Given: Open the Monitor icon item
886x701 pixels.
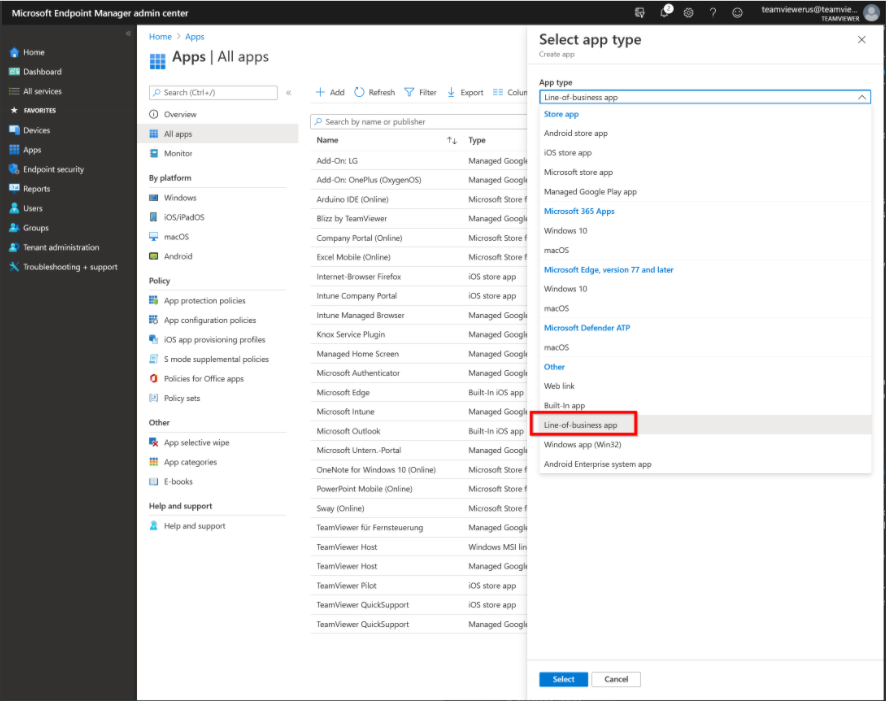Looking at the screenshot, I should pos(154,153).
